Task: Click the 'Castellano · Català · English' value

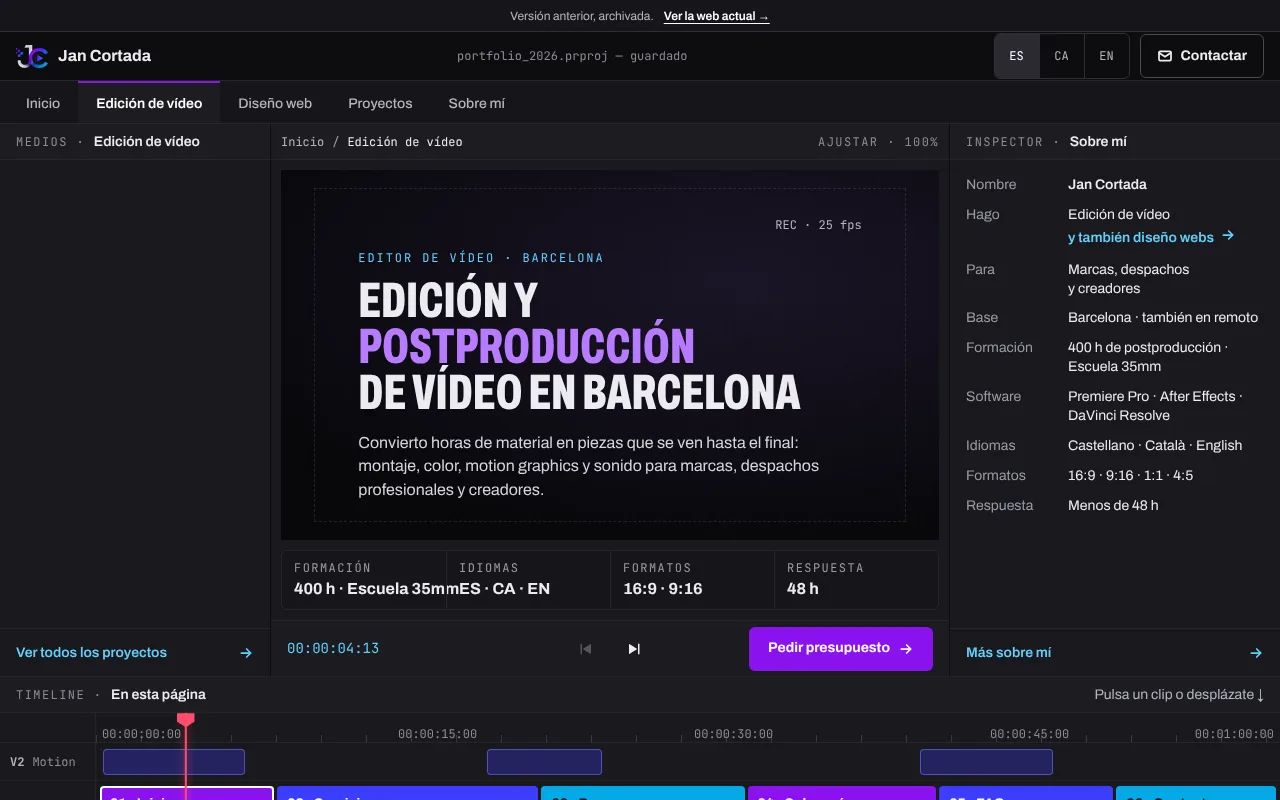Action: click(x=1155, y=445)
